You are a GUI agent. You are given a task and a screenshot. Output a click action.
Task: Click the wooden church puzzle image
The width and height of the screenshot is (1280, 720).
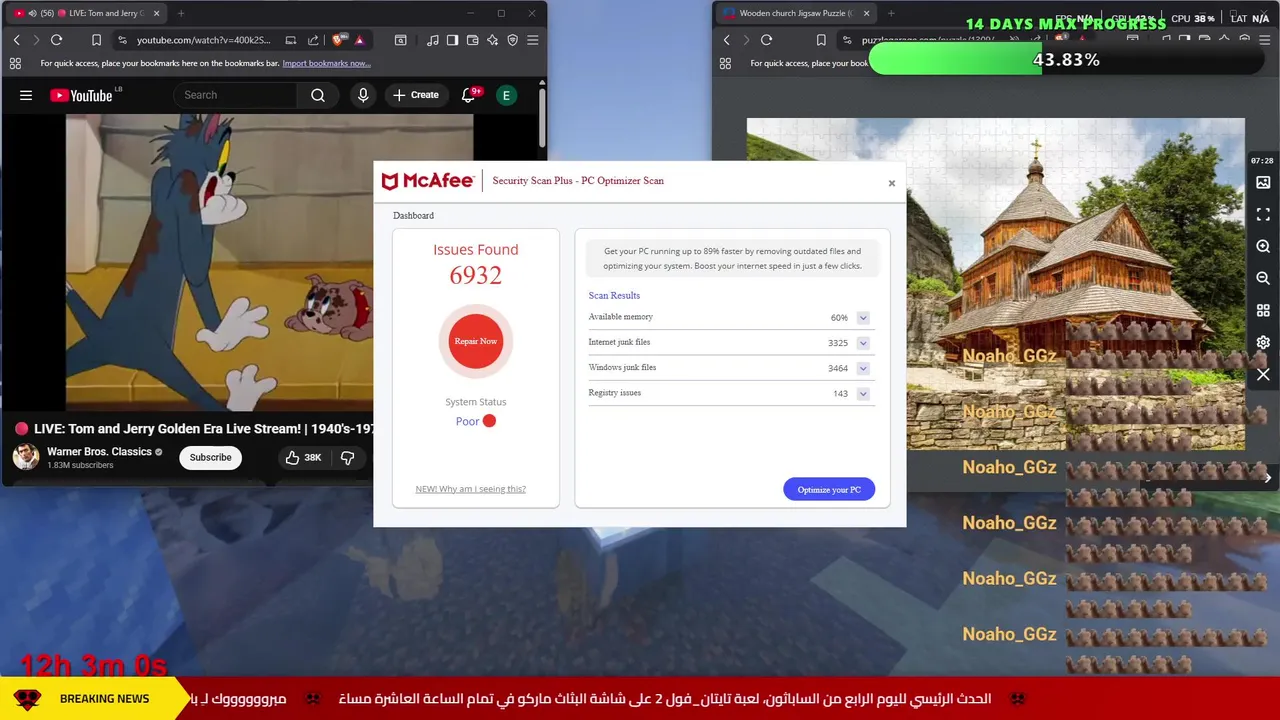point(995,284)
